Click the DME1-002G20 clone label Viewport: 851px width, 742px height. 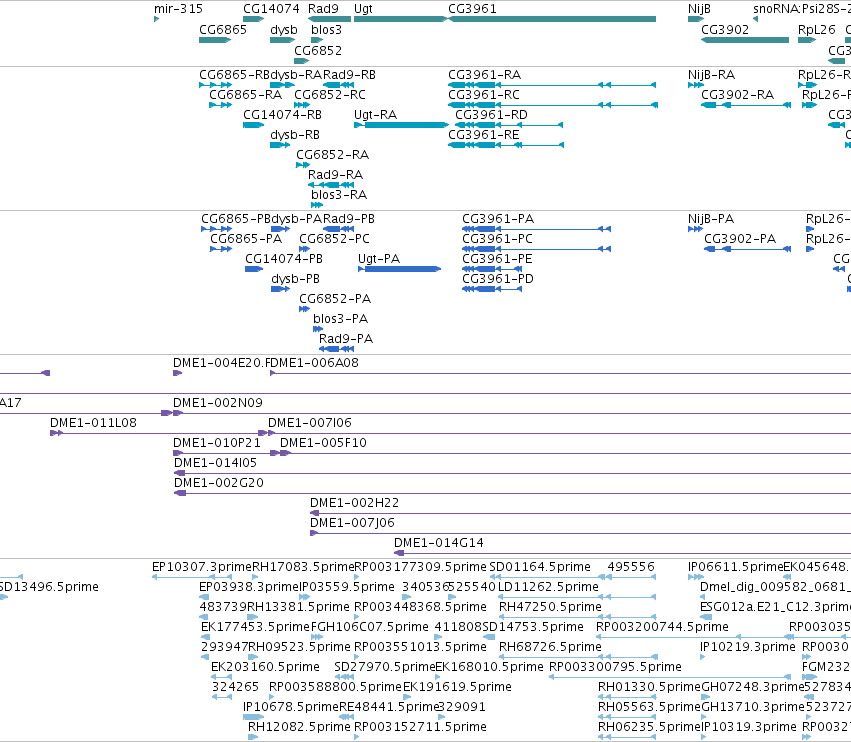(219, 483)
